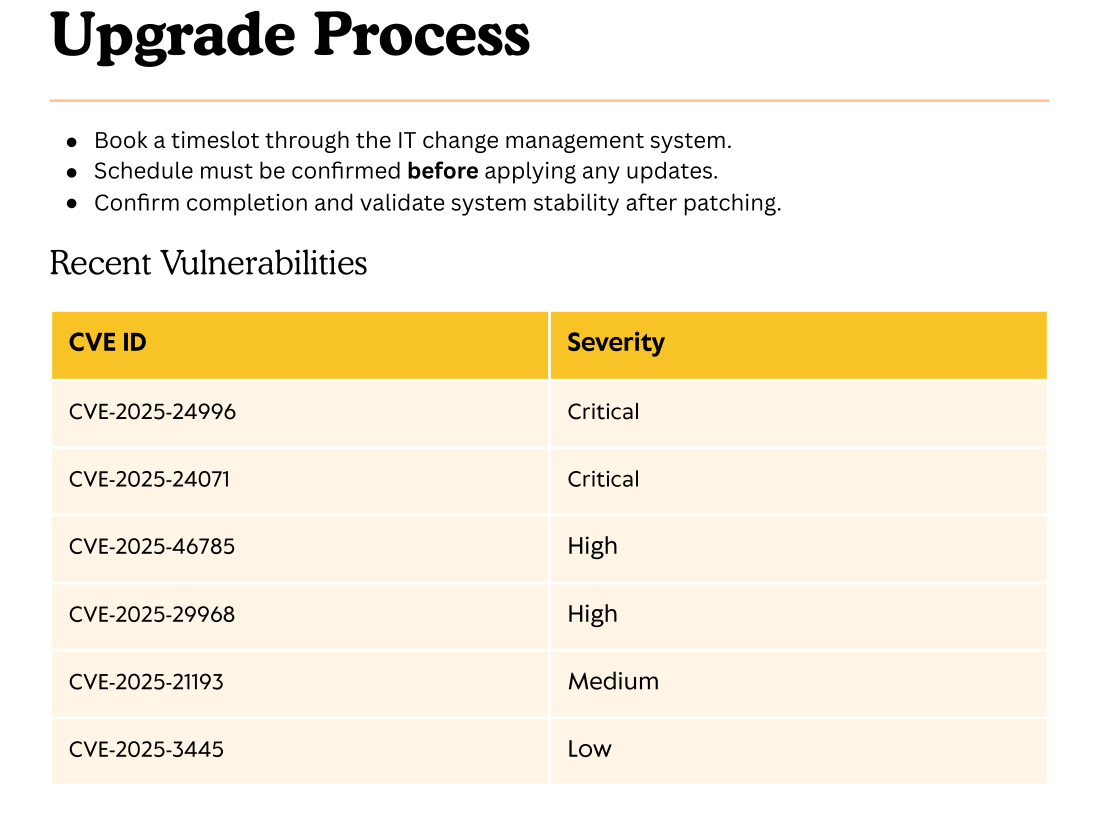Image resolution: width=1098 pixels, height=827 pixels.
Task: Click the orange divider line under the heading
Action: pos(549,101)
